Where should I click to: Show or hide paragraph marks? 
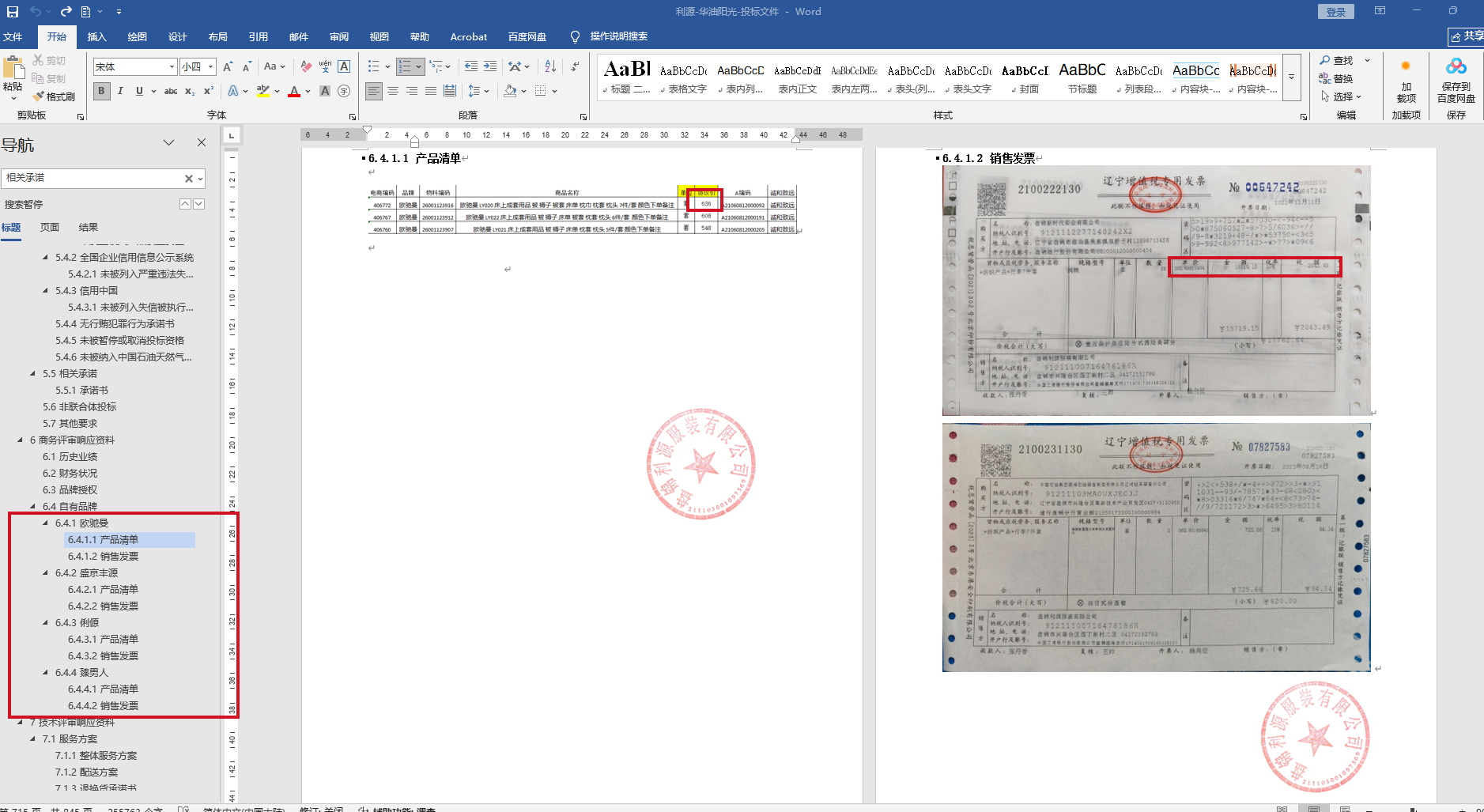point(575,66)
